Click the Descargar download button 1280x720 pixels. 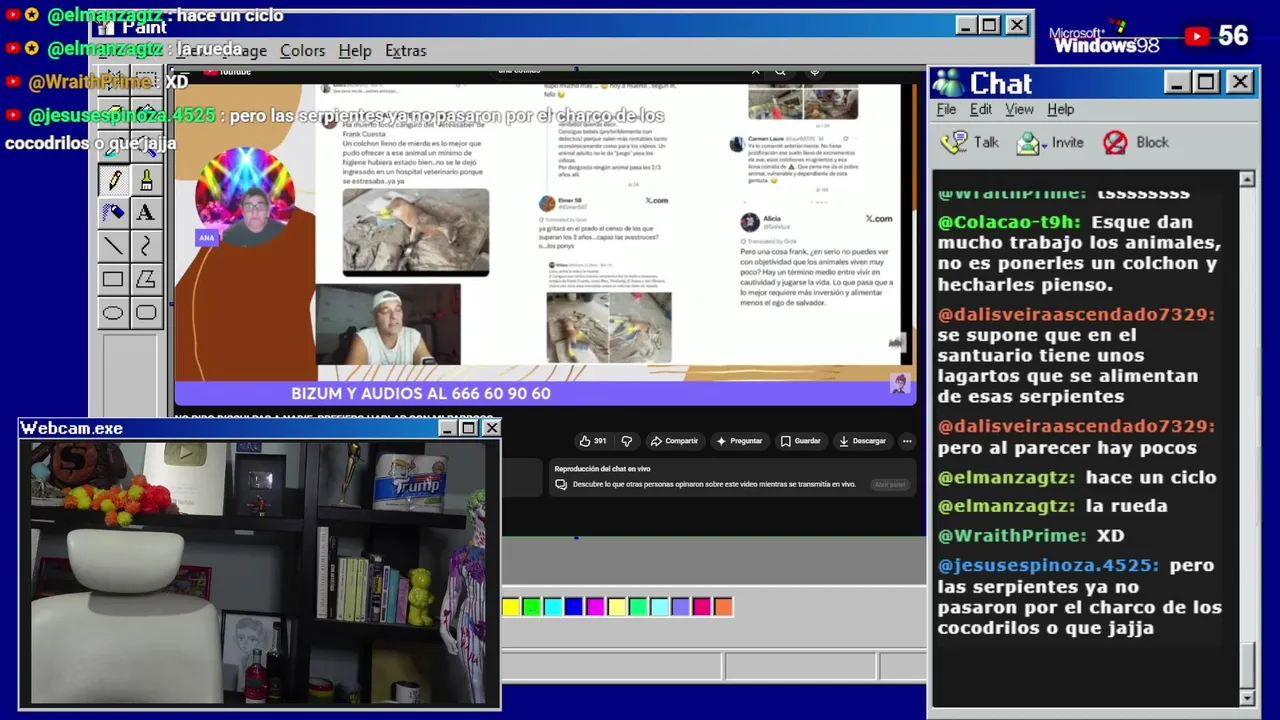862,441
